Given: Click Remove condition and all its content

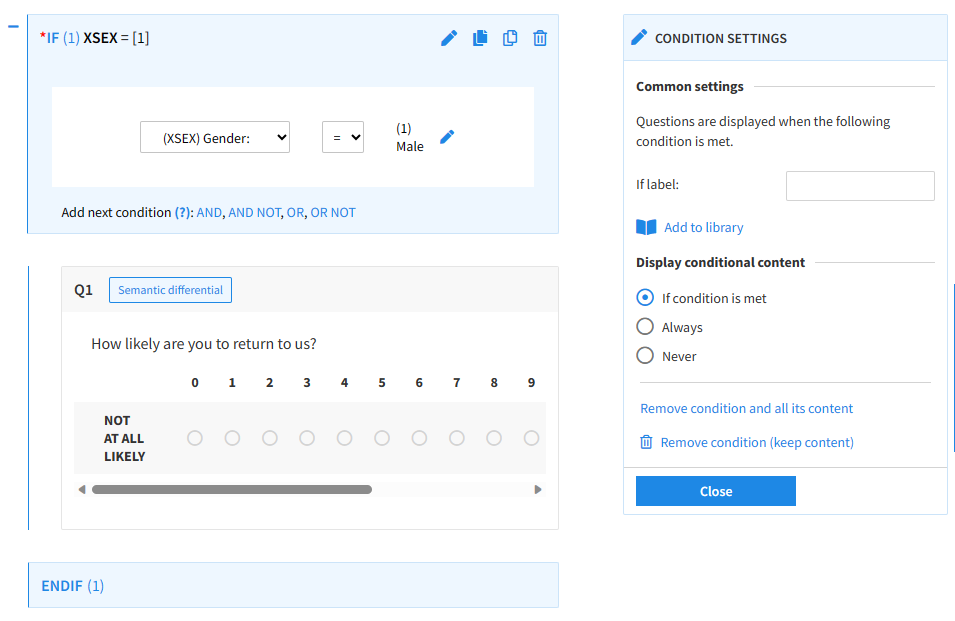Looking at the screenshot, I should [746, 409].
